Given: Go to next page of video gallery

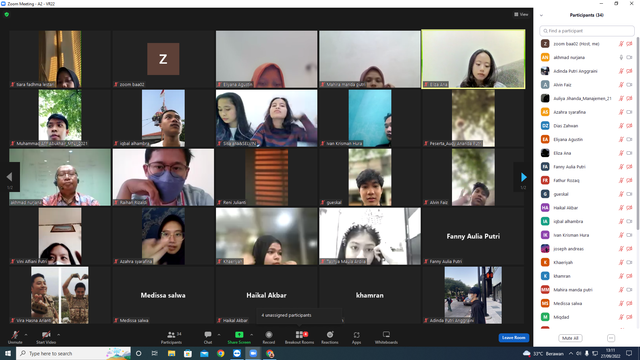Looking at the screenshot, I should coord(524,177).
